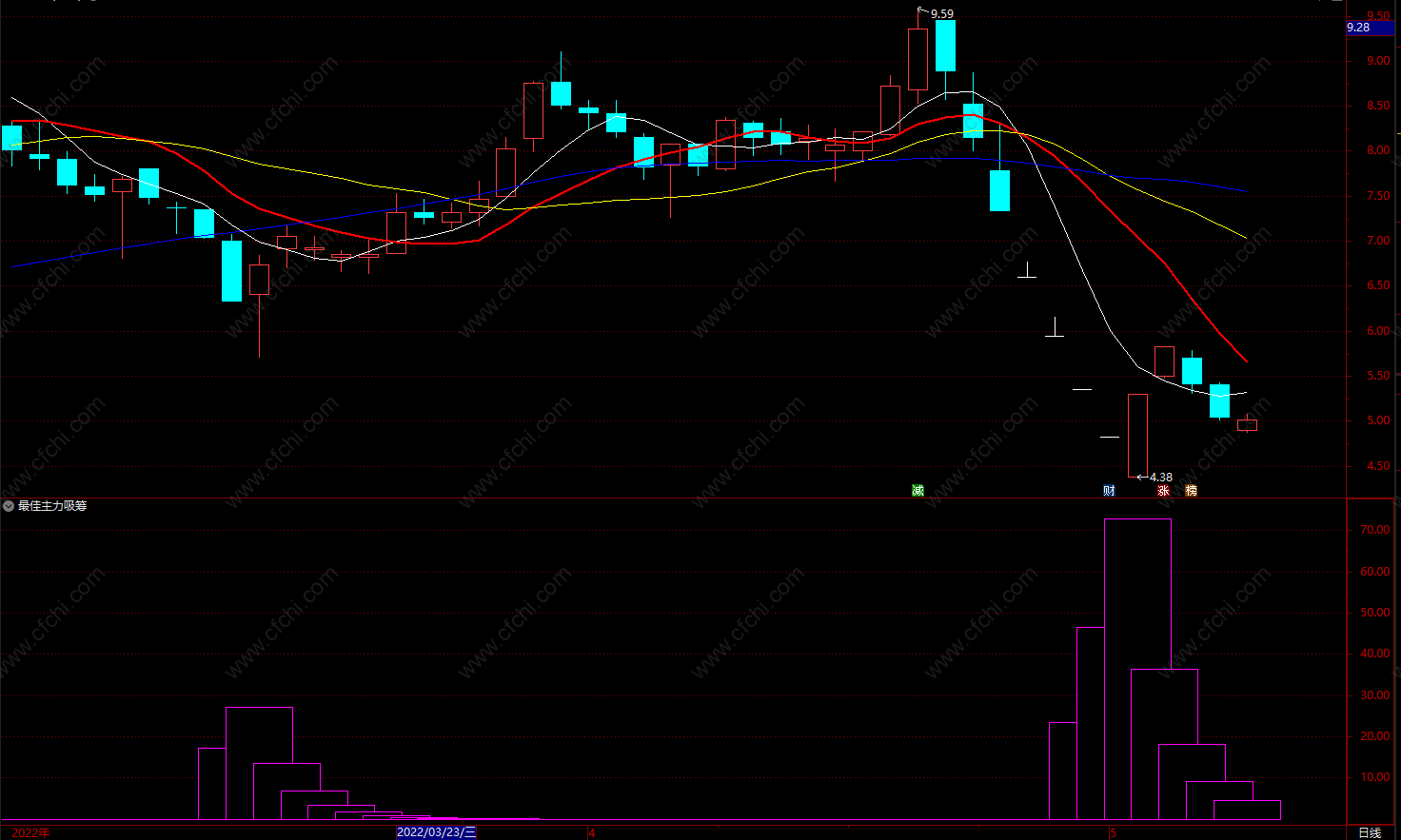Open the 最佳主力吸筹 indicator dropdown arrow
This screenshot has height=840, width=1401.
coord(9,506)
